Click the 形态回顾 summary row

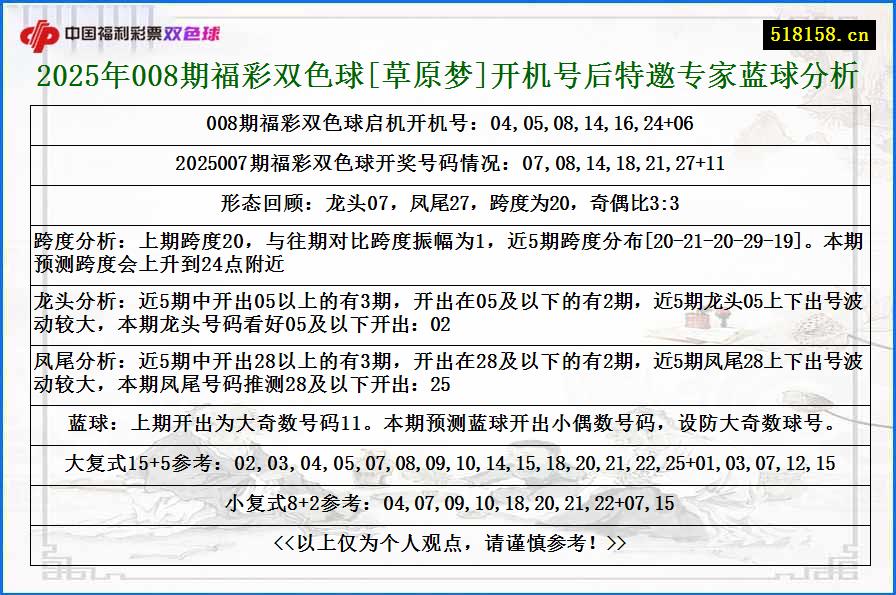pyautogui.click(x=448, y=199)
